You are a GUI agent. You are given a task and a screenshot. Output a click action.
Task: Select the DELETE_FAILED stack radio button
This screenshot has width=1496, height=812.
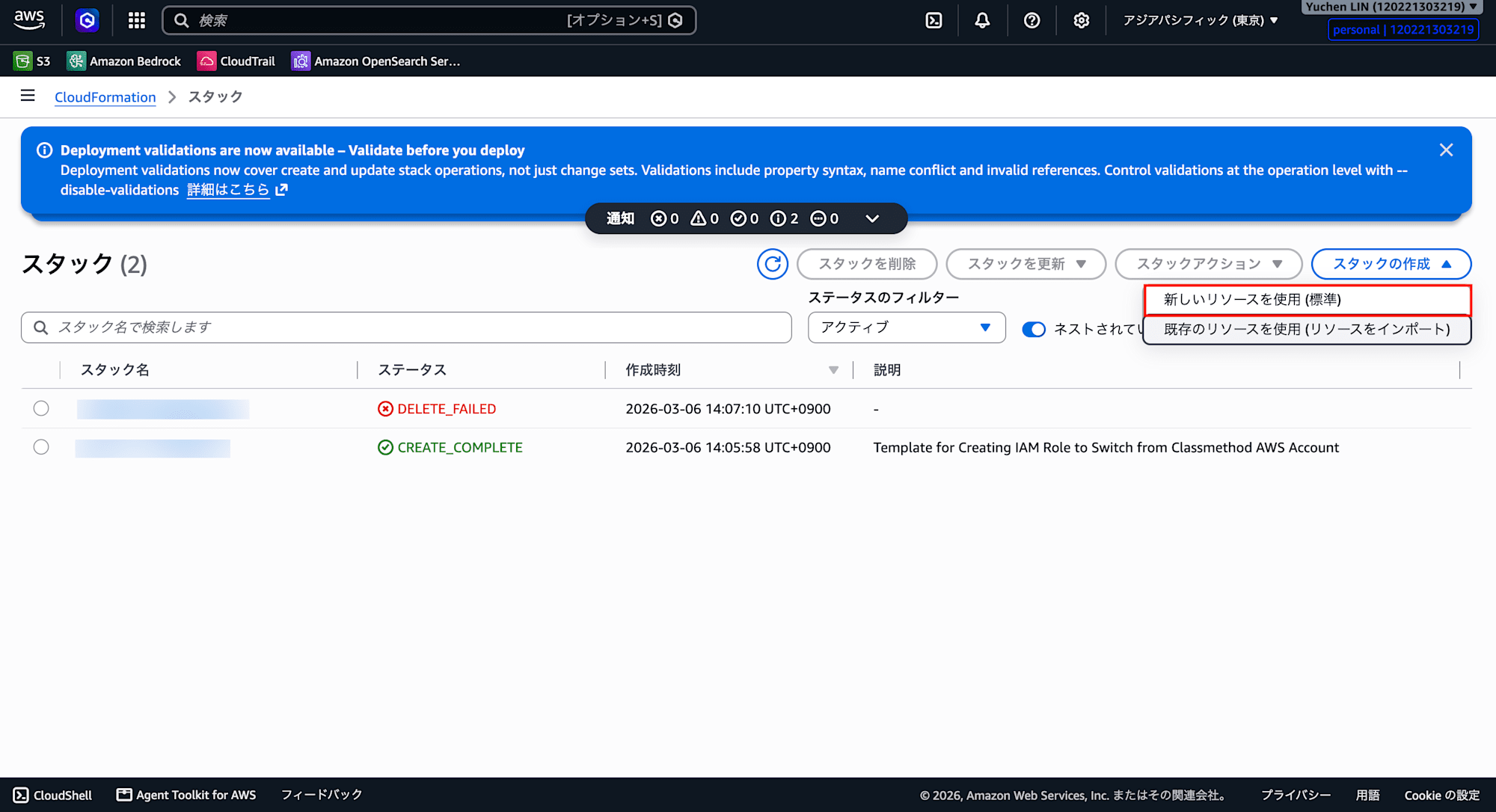click(41, 408)
